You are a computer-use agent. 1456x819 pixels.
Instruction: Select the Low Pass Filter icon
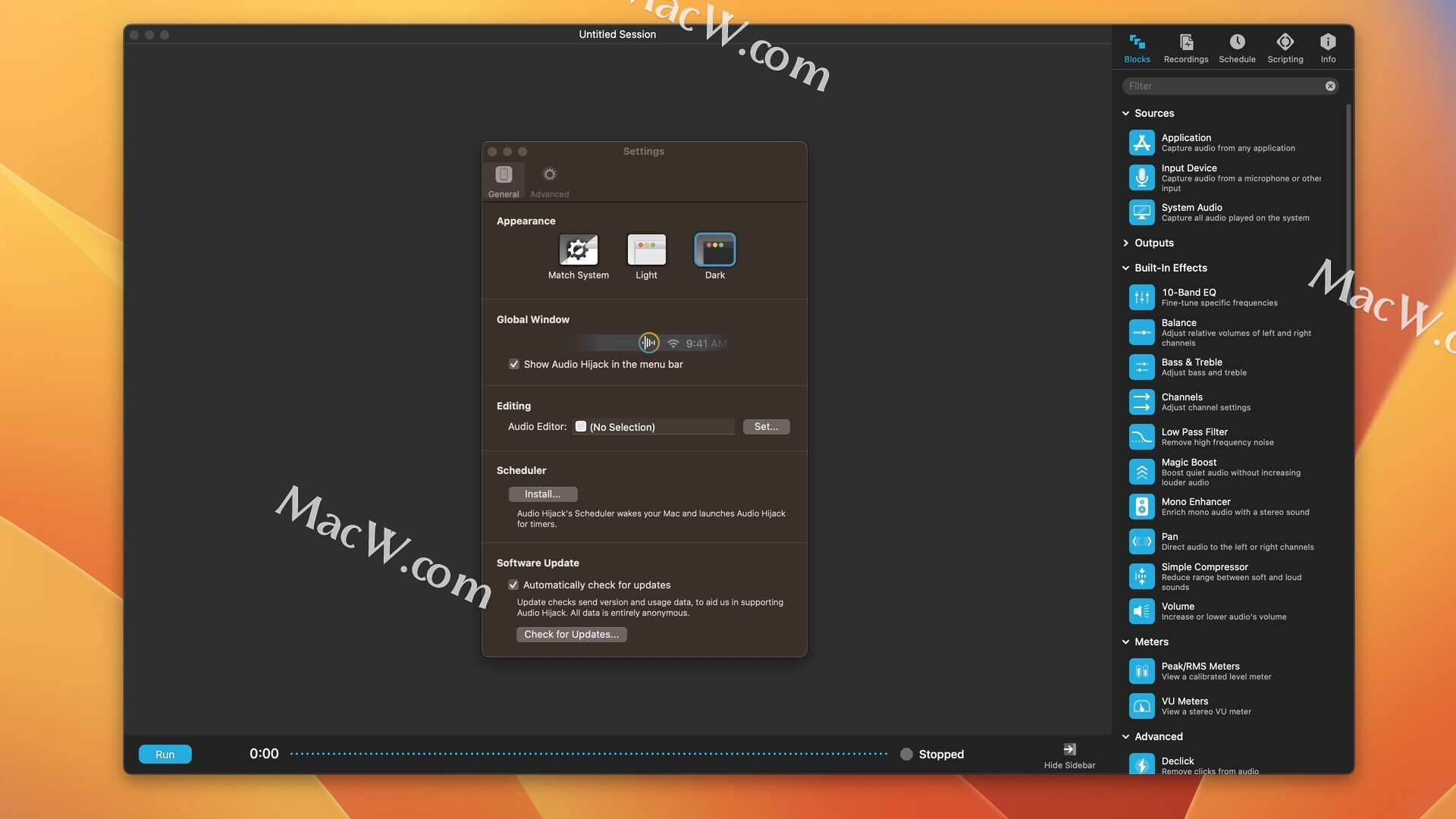tap(1141, 437)
